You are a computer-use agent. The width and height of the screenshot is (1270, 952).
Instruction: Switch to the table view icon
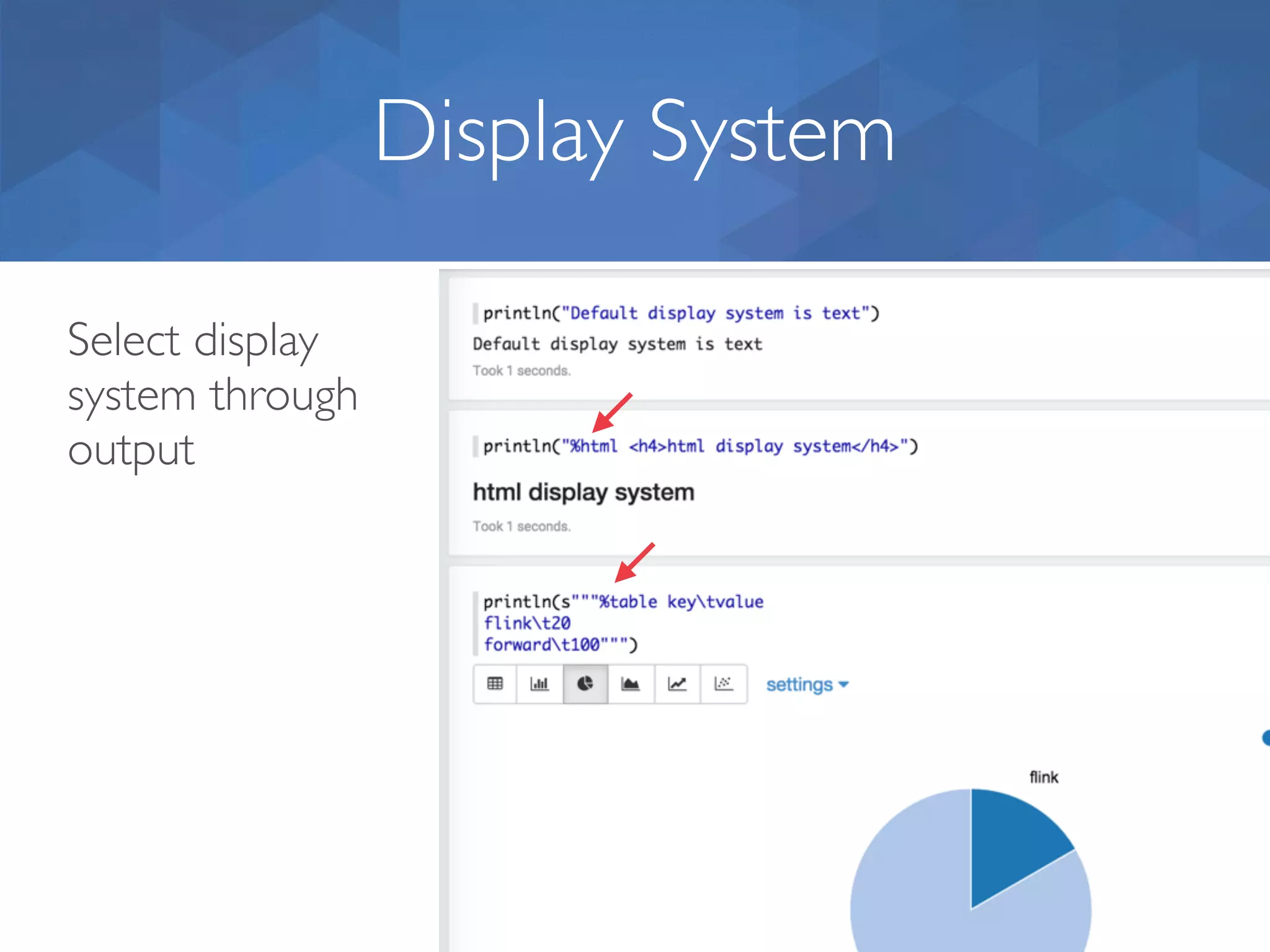(495, 684)
